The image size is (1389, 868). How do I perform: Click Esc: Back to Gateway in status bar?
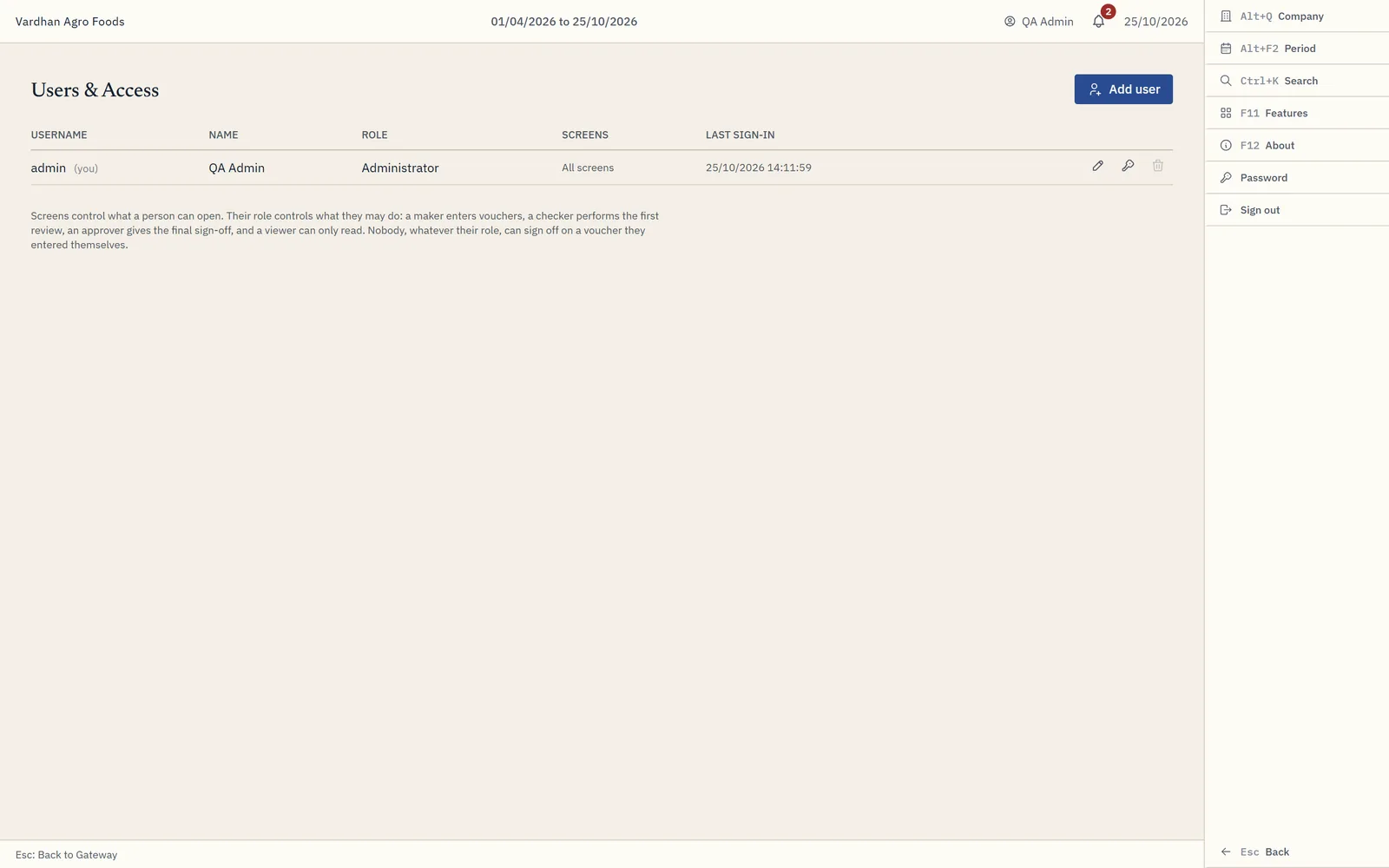(x=66, y=855)
